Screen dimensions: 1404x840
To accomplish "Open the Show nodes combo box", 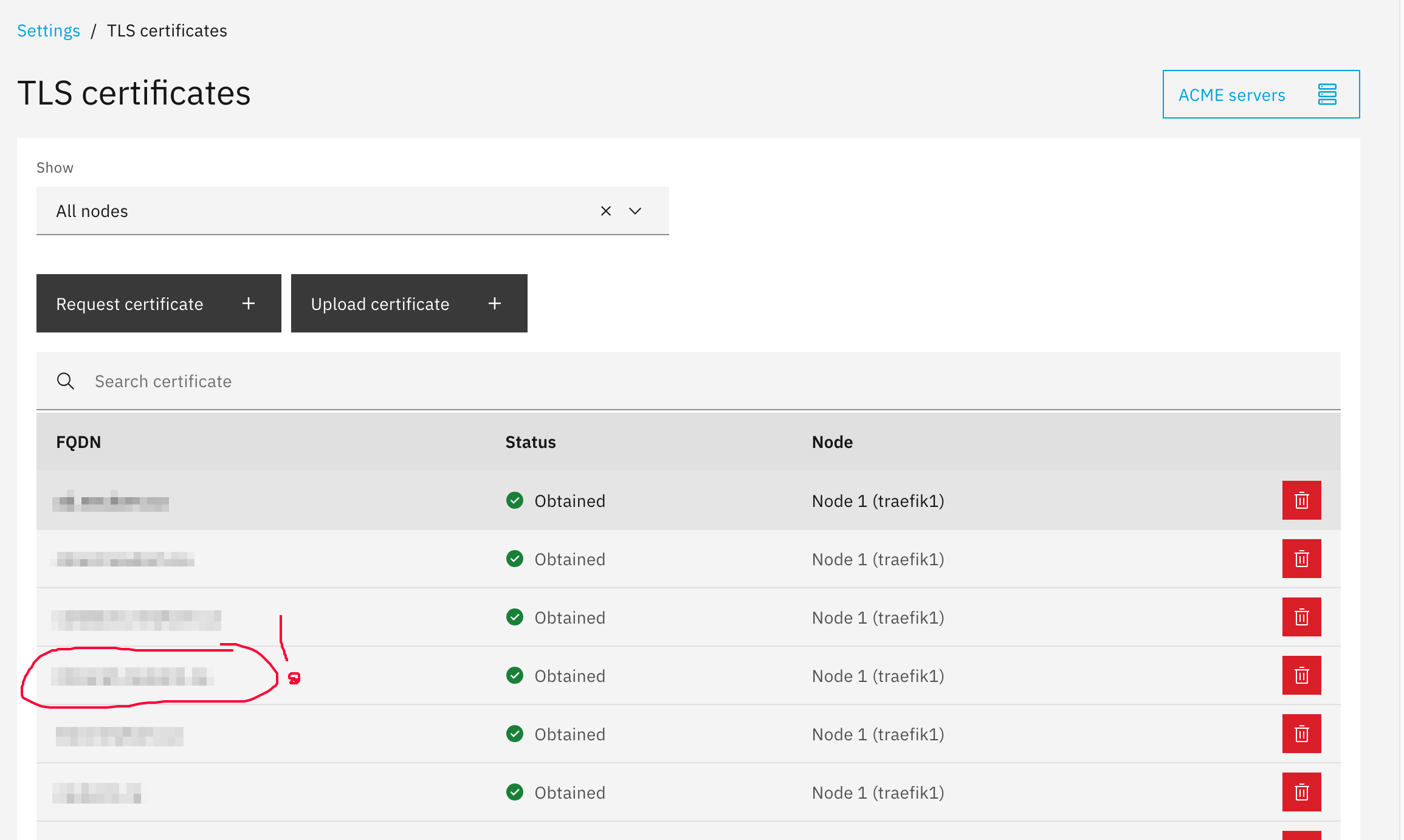I will point(353,211).
